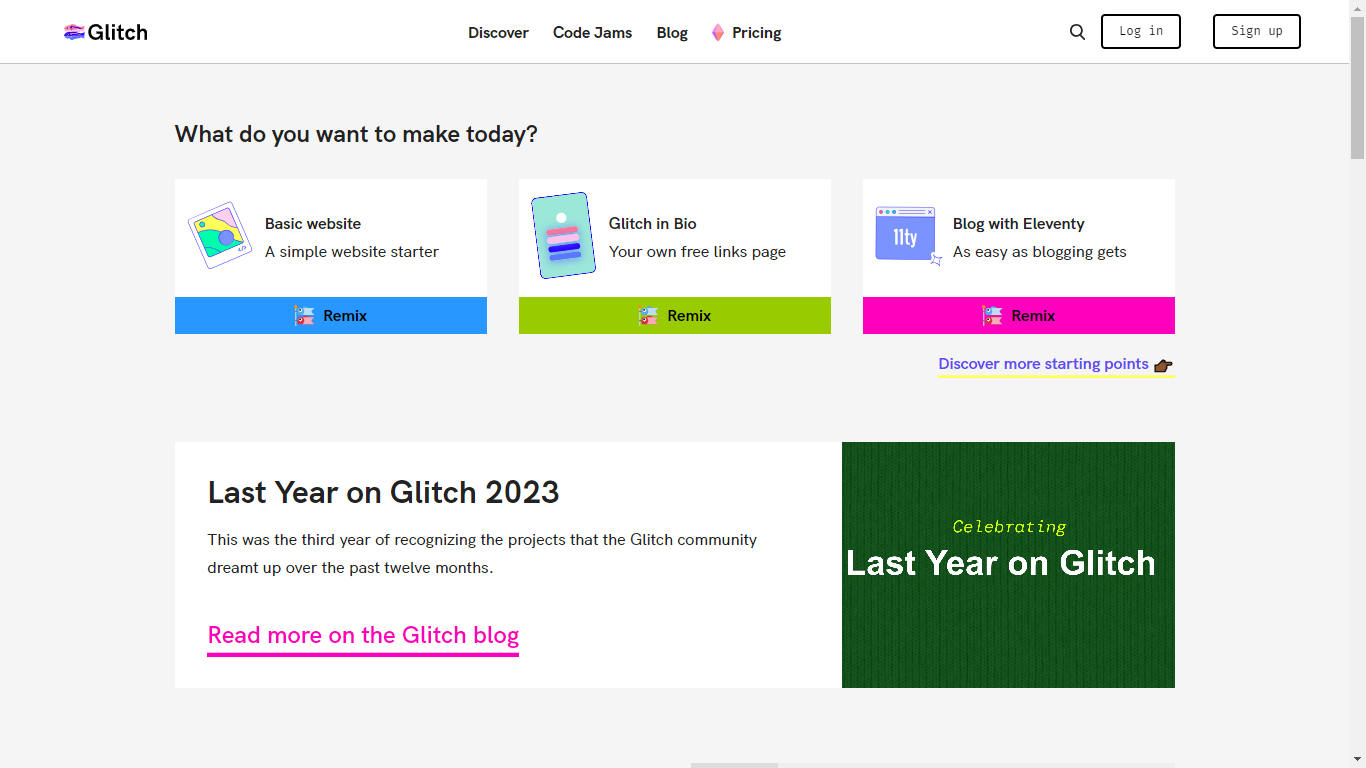Remix the Blog with Eleventy project

tap(1019, 315)
